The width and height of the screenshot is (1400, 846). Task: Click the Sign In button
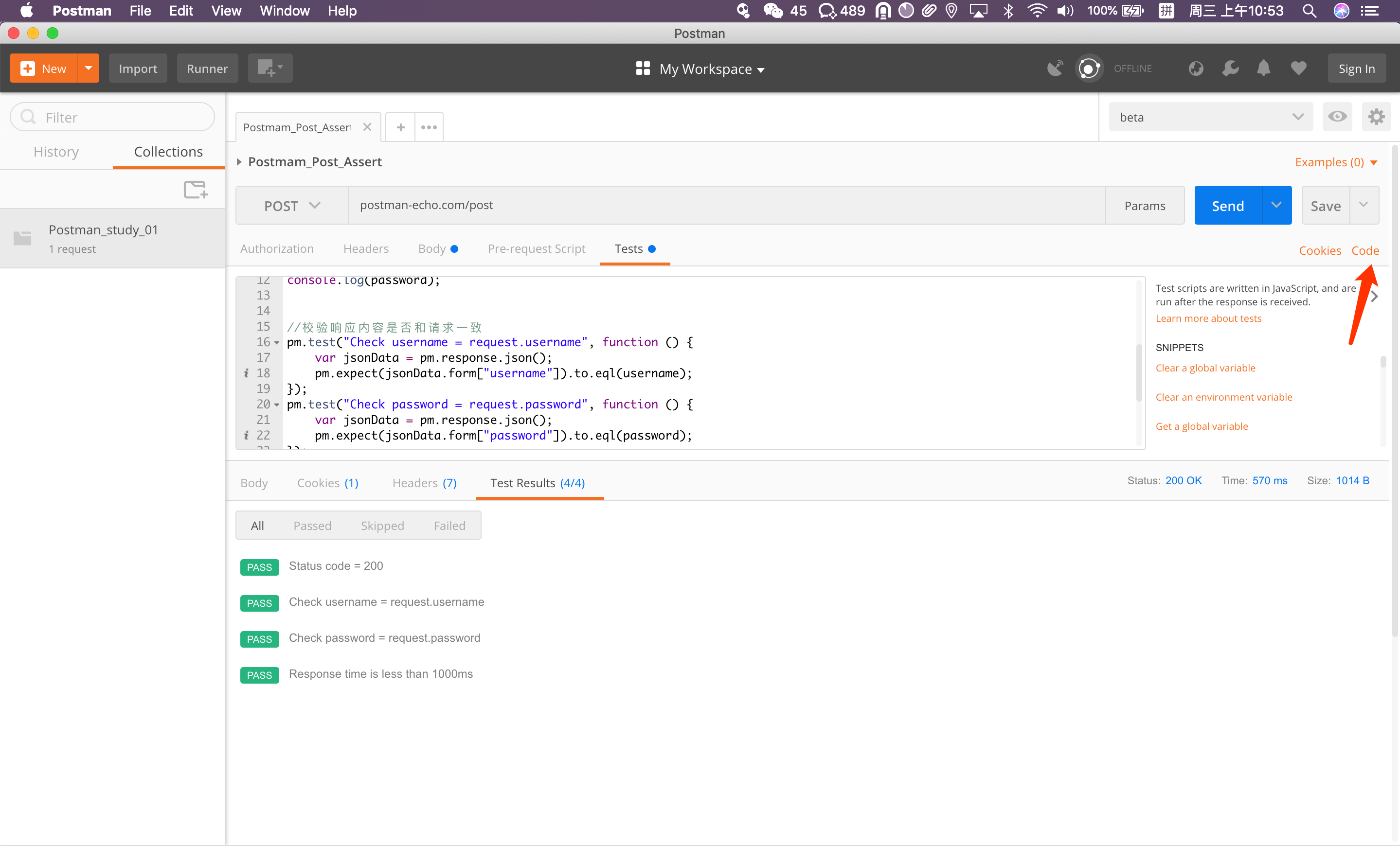click(x=1357, y=68)
